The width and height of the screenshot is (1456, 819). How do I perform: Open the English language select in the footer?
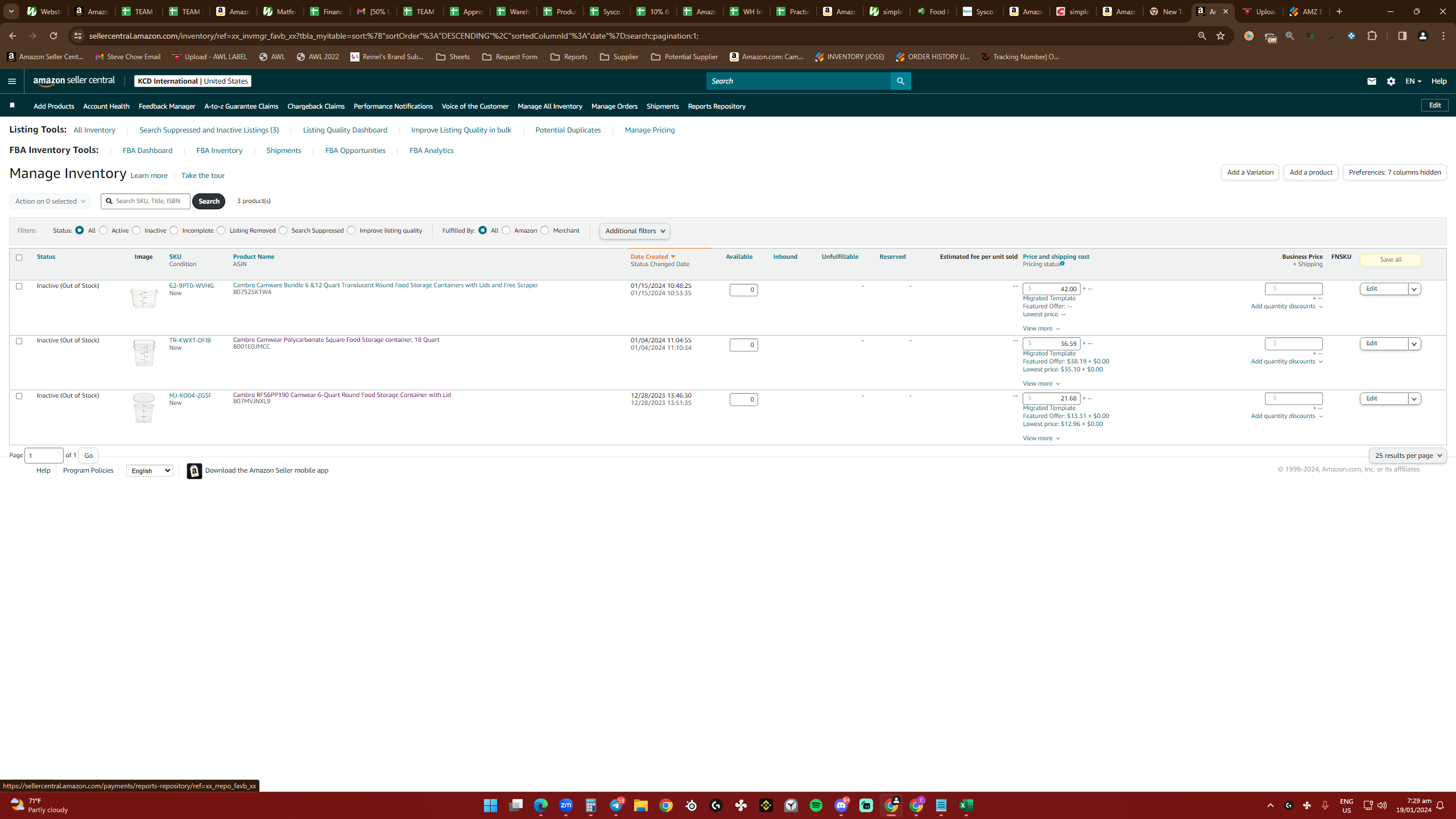click(x=150, y=470)
